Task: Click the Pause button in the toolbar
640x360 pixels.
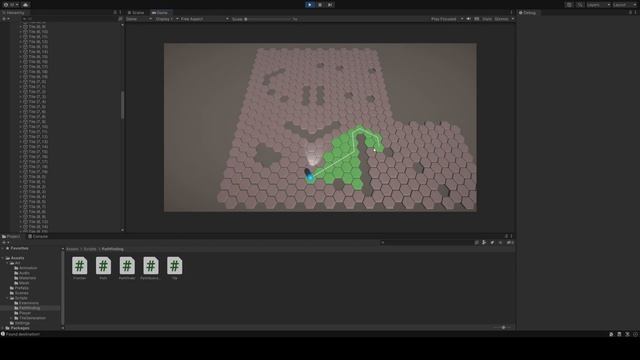Action: coord(320,4)
